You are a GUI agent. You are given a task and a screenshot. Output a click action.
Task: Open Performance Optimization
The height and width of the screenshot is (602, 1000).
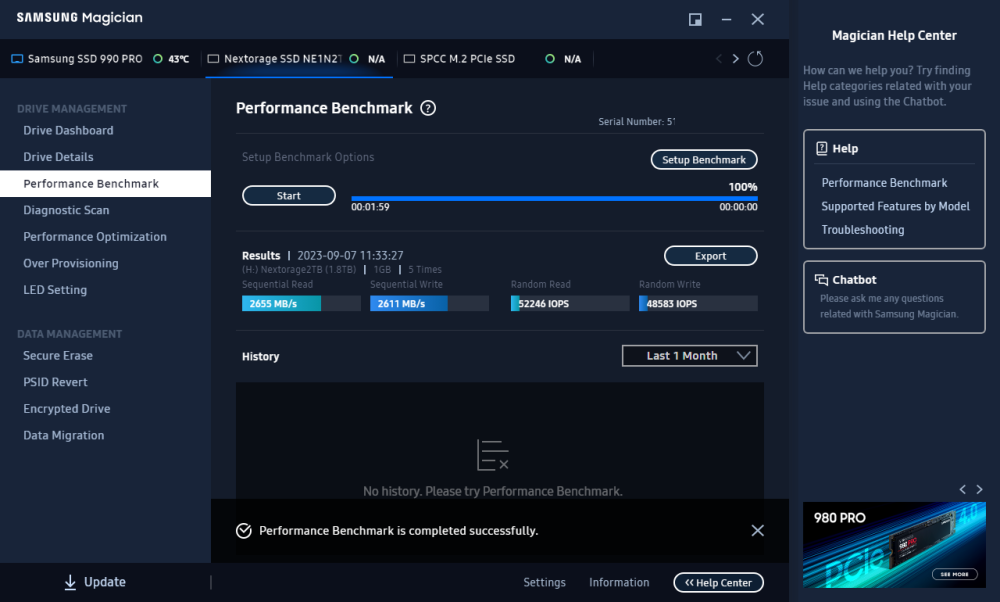coord(95,237)
